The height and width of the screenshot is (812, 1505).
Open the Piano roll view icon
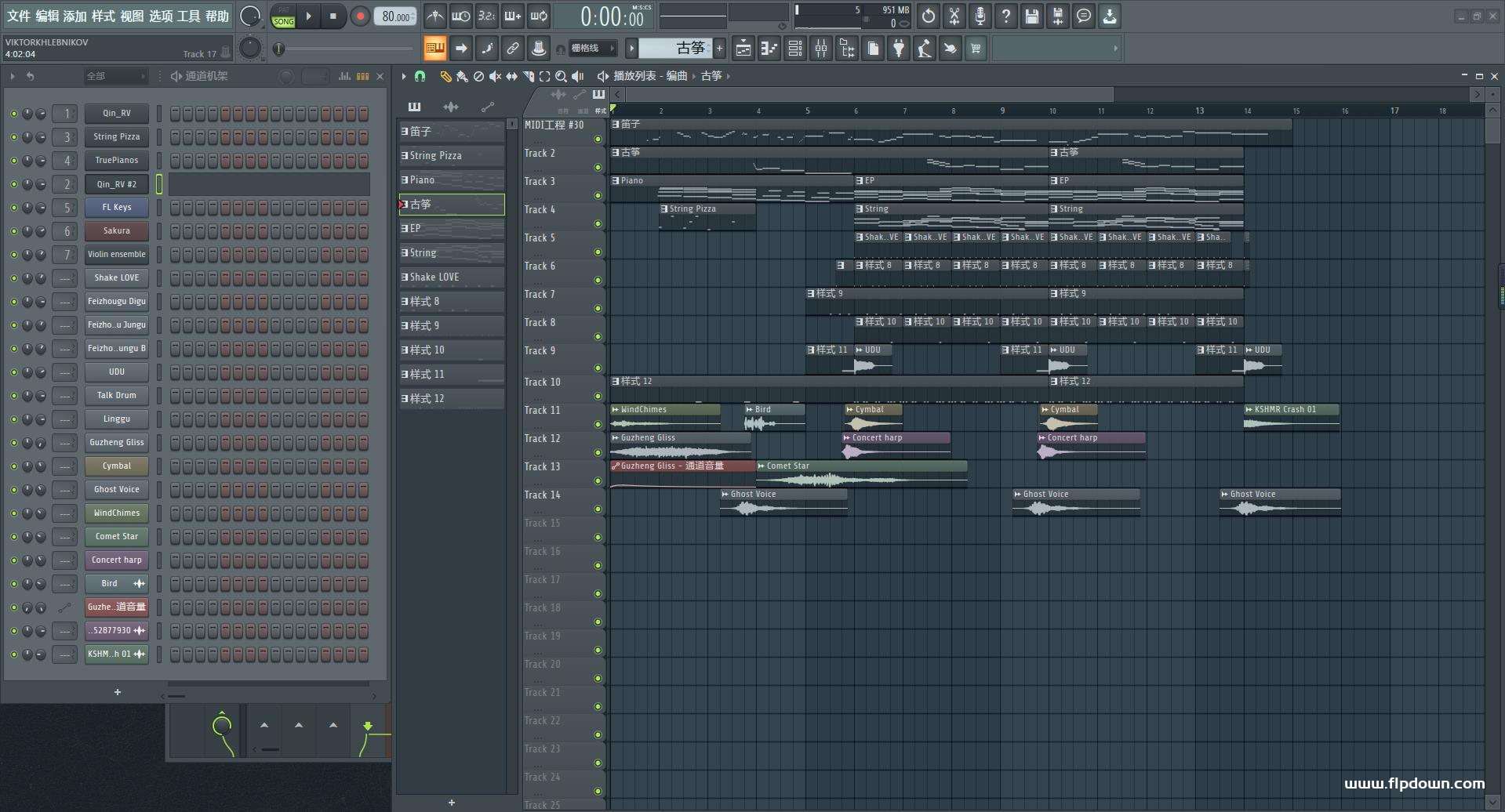click(x=769, y=49)
